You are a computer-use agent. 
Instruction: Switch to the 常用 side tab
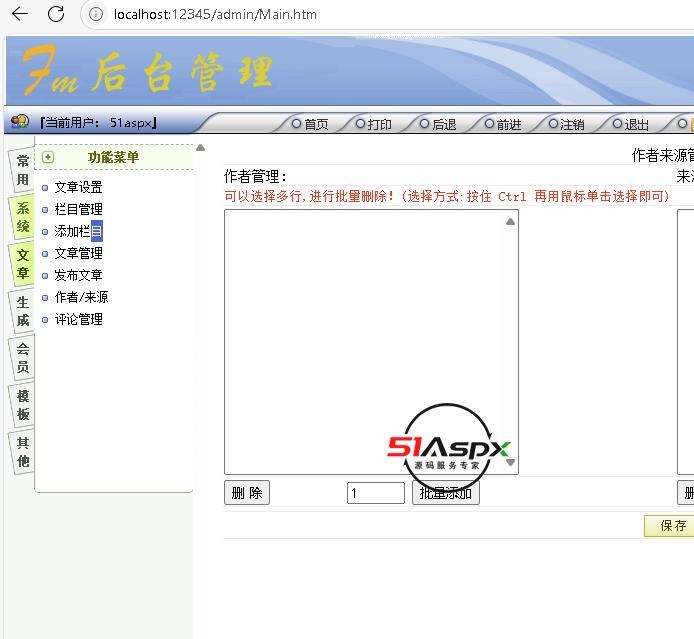click(22, 170)
